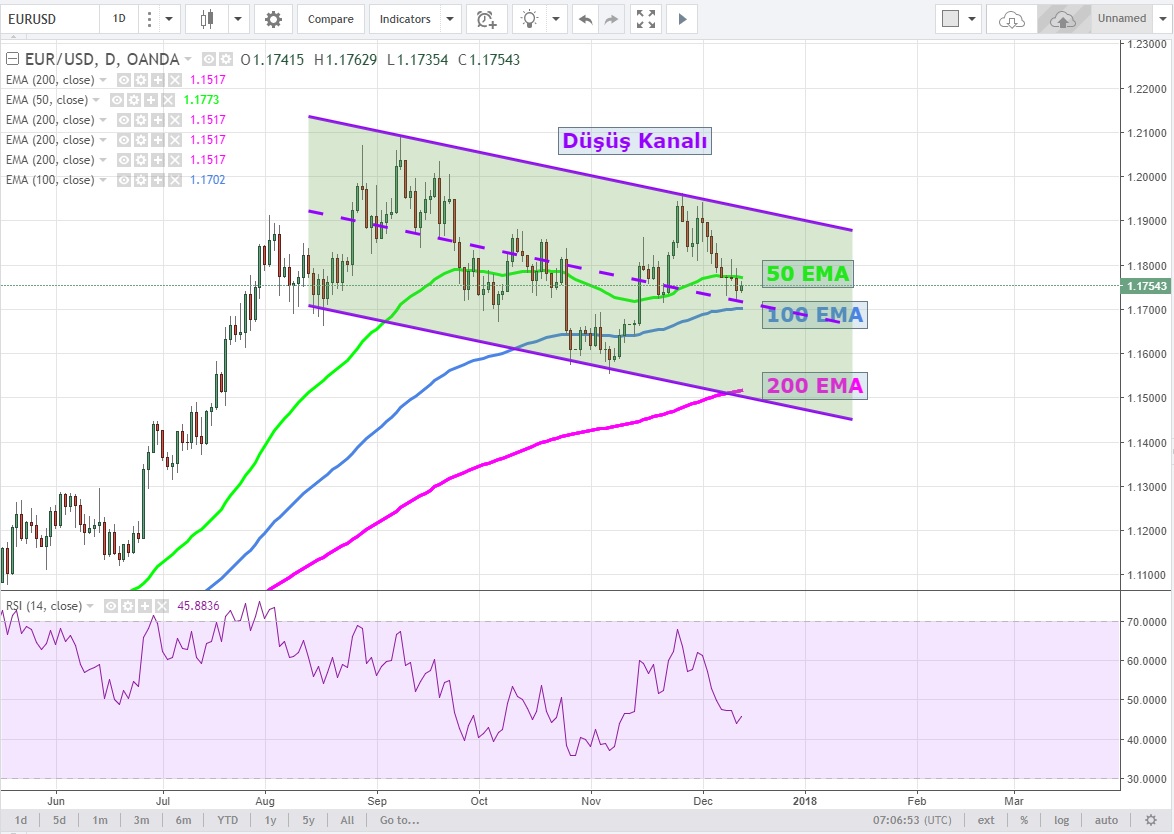Create an alert with alarm clock icon
This screenshot has width=1174, height=834.
pyautogui.click(x=486, y=19)
